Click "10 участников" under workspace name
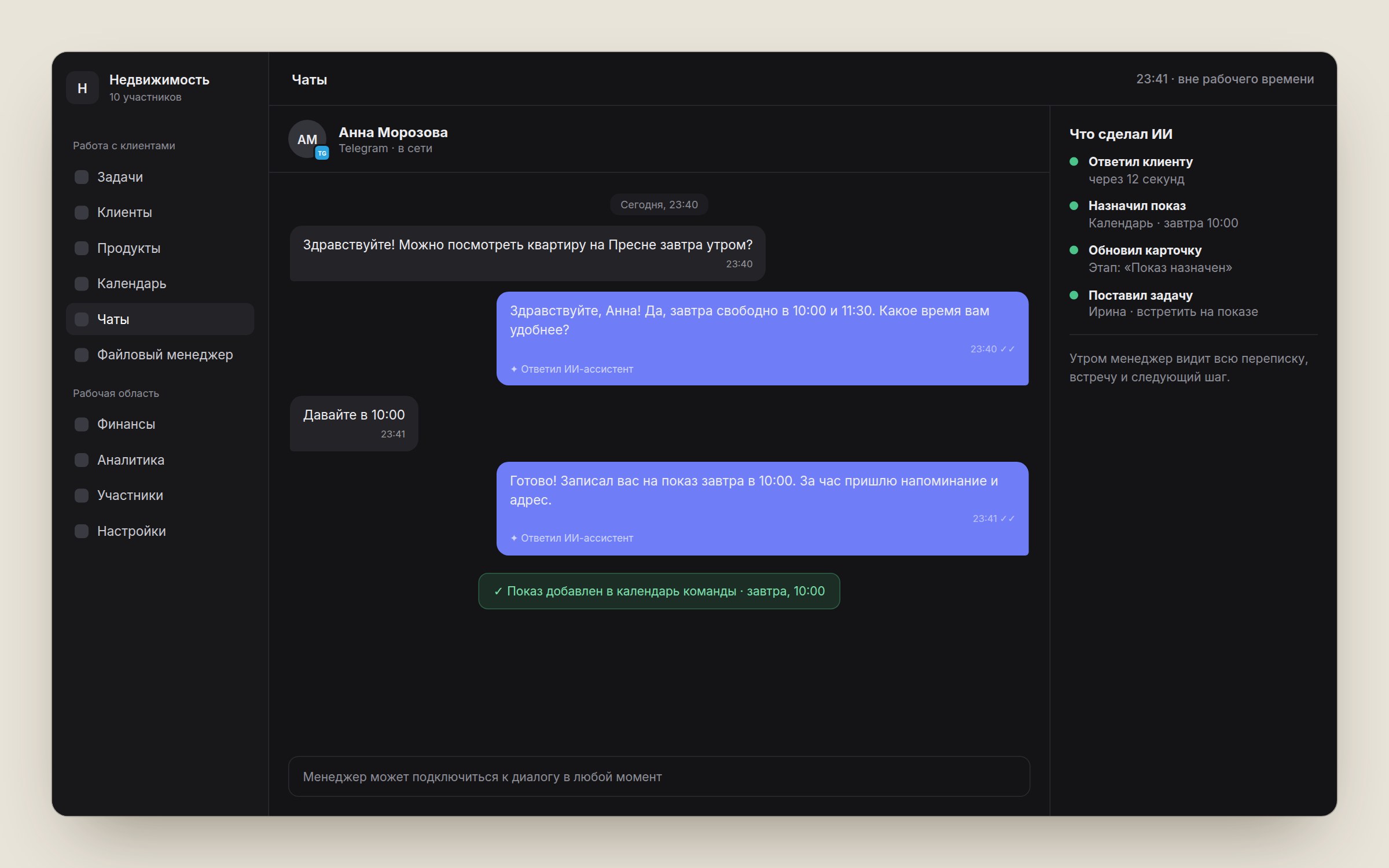The height and width of the screenshot is (868, 1389). coord(145,97)
